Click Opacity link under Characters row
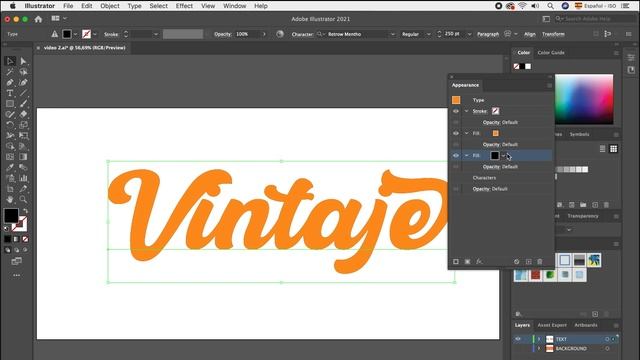Screen dimensions: 640x360 click(480, 189)
